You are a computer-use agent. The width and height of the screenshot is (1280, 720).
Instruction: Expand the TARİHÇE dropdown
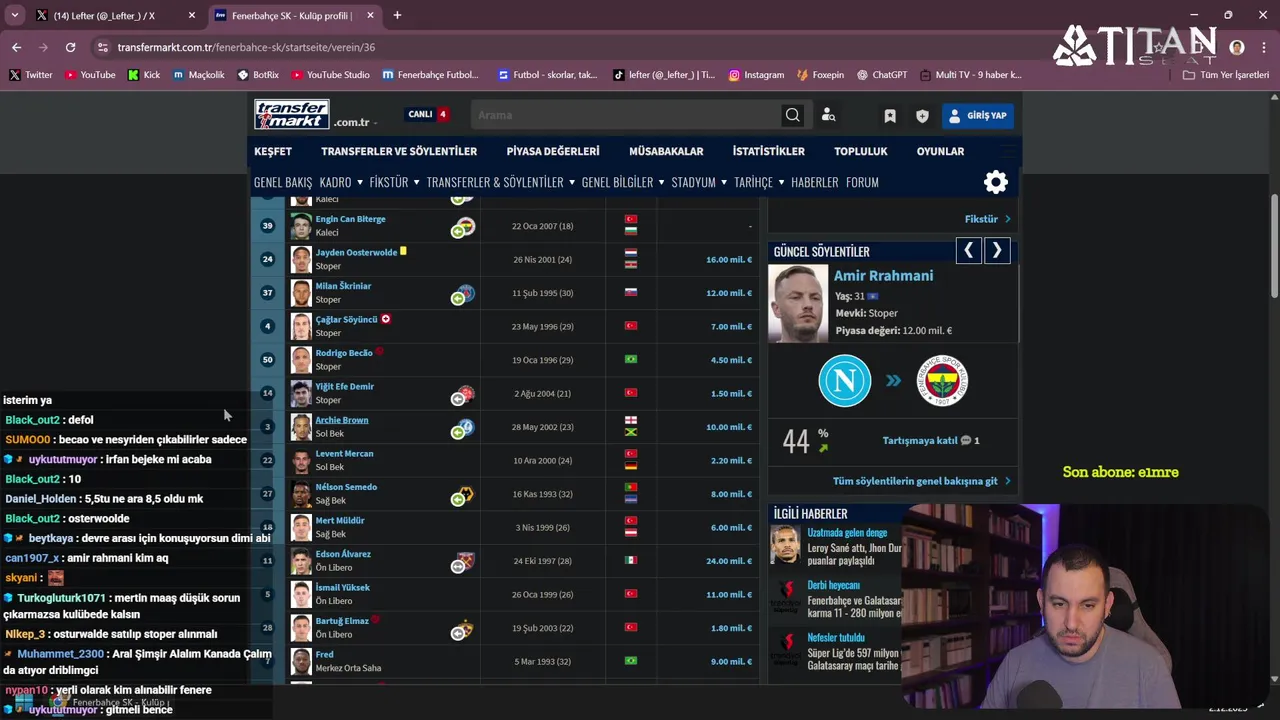pyautogui.click(x=760, y=182)
